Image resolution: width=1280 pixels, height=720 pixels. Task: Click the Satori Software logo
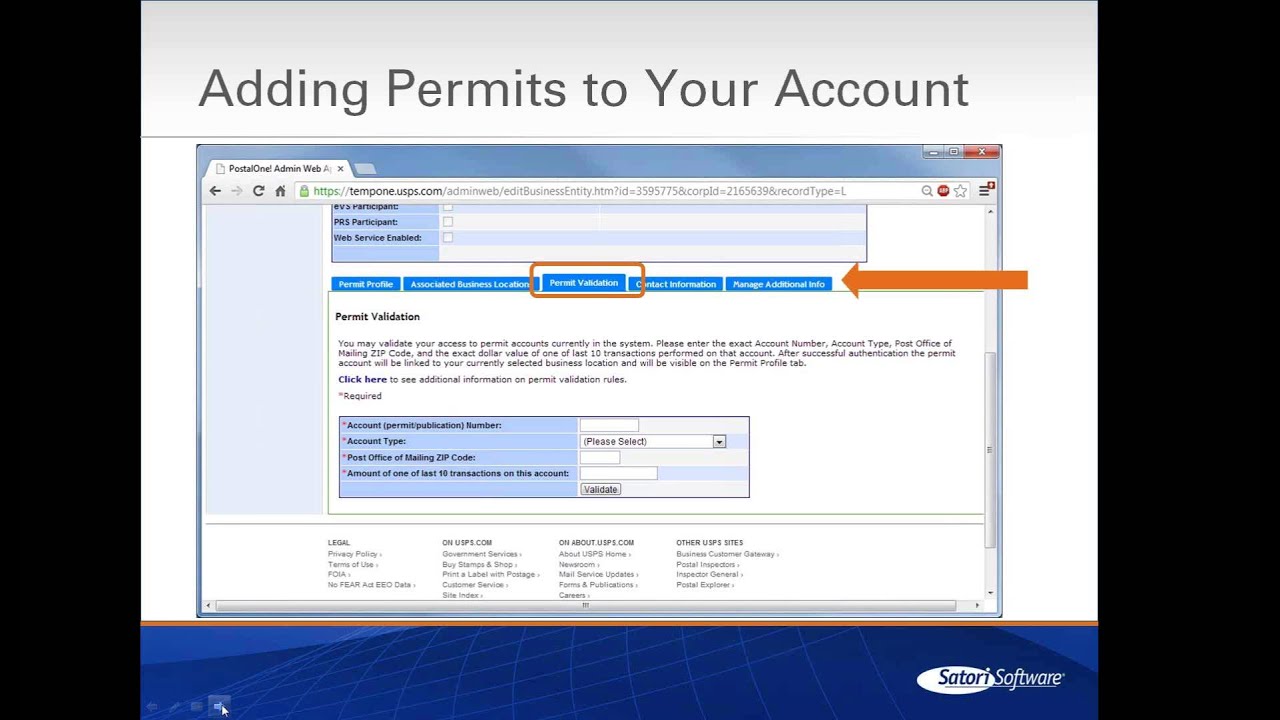(990, 679)
